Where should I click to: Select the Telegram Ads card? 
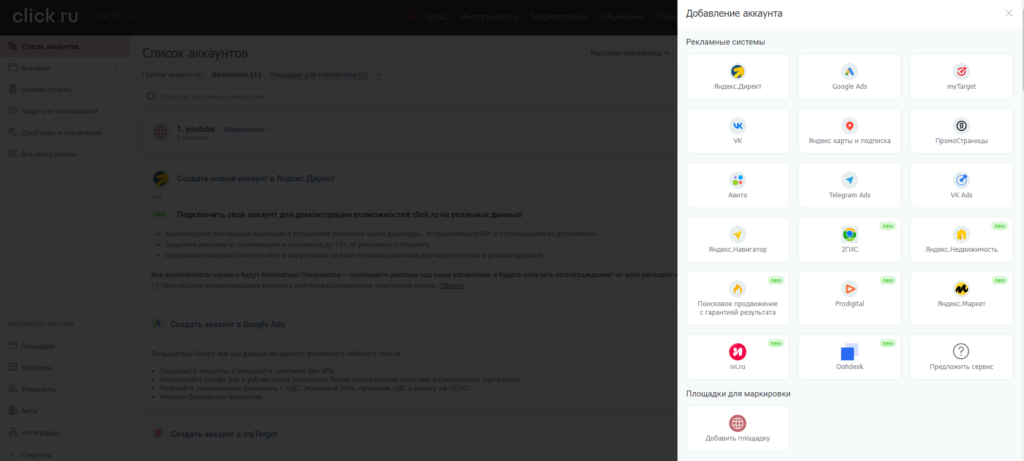[x=849, y=185]
